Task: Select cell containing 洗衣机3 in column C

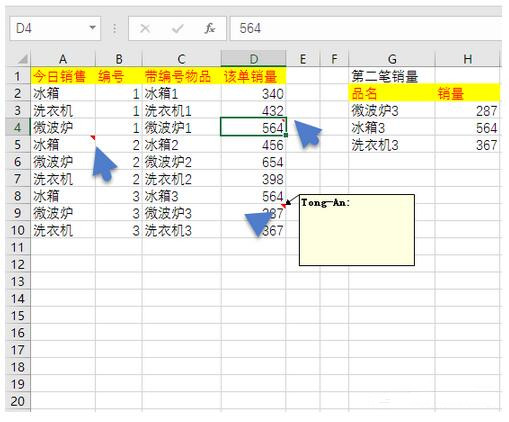Action: click(181, 230)
